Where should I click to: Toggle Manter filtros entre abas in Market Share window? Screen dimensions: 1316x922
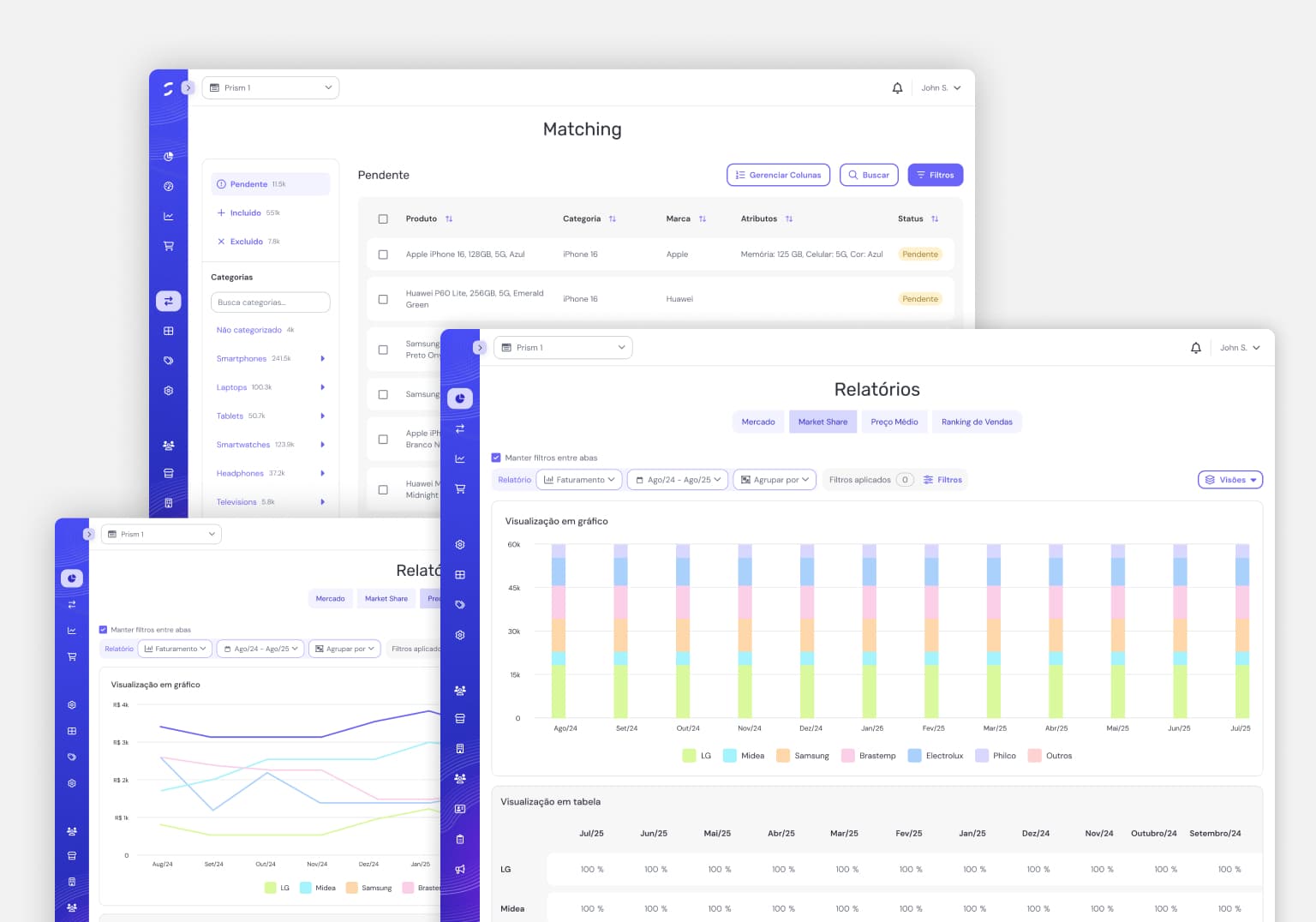pos(496,458)
